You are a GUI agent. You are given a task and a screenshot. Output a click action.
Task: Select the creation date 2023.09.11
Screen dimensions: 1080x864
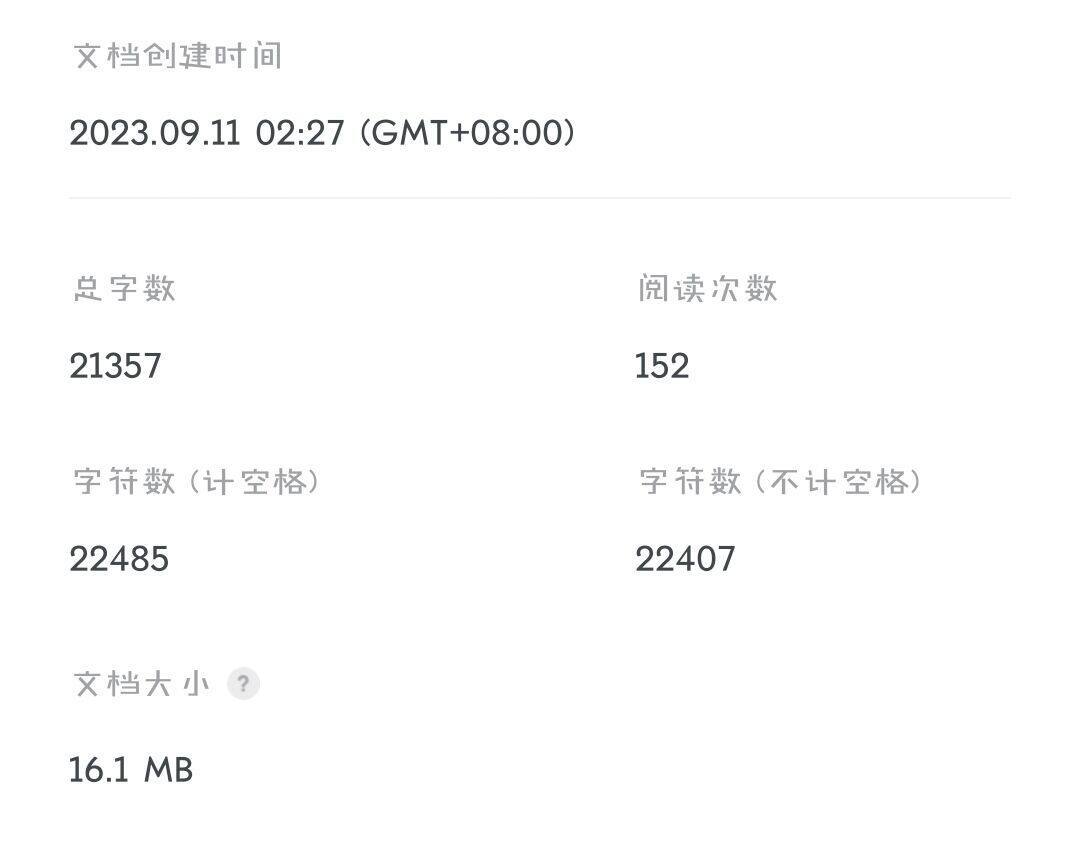[x=155, y=133]
